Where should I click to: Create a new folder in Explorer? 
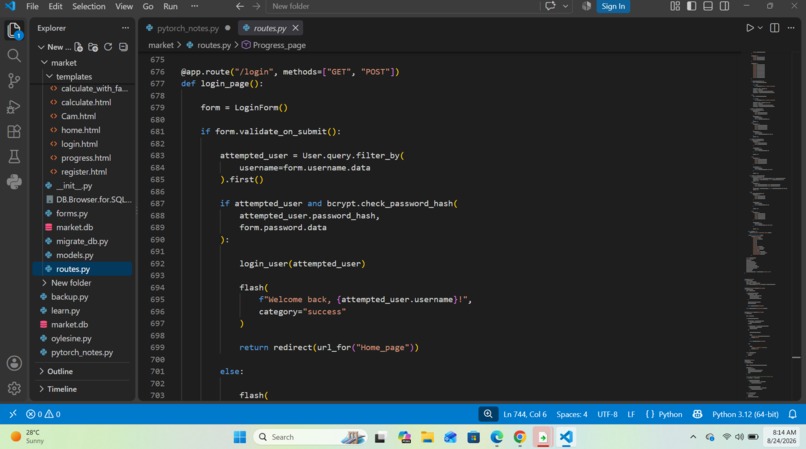pos(93,47)
